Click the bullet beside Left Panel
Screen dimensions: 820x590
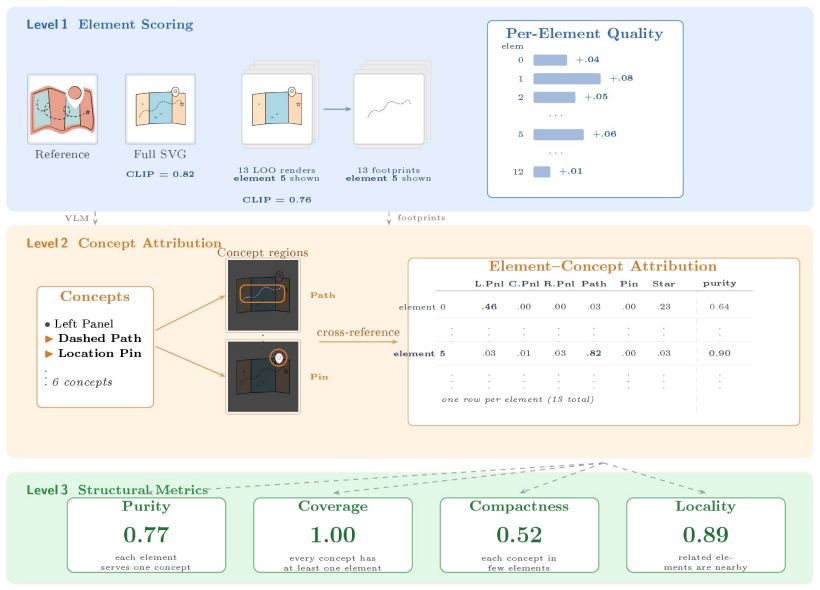pos(48,324)
